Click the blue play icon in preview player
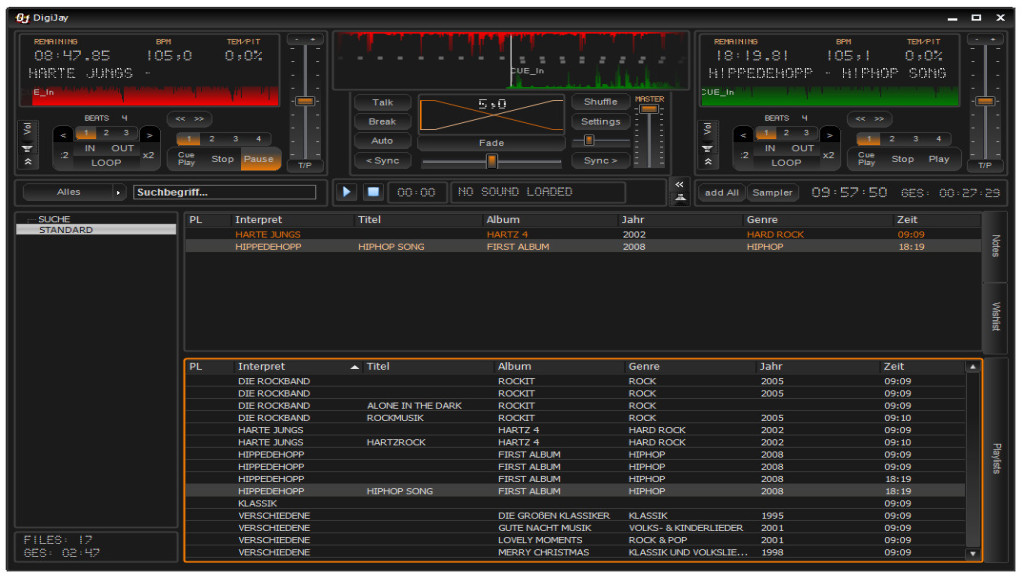 [x=347, y=192]
